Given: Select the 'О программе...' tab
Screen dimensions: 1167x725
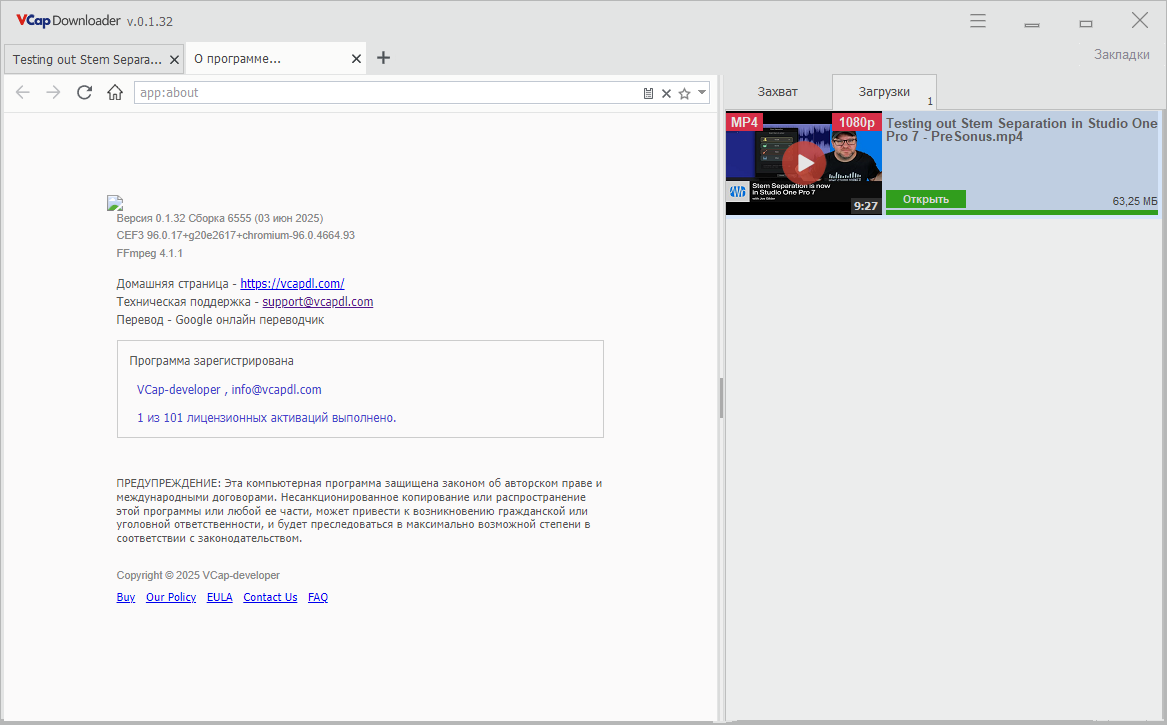Looking at the screenshot, I should click(275, 58).
